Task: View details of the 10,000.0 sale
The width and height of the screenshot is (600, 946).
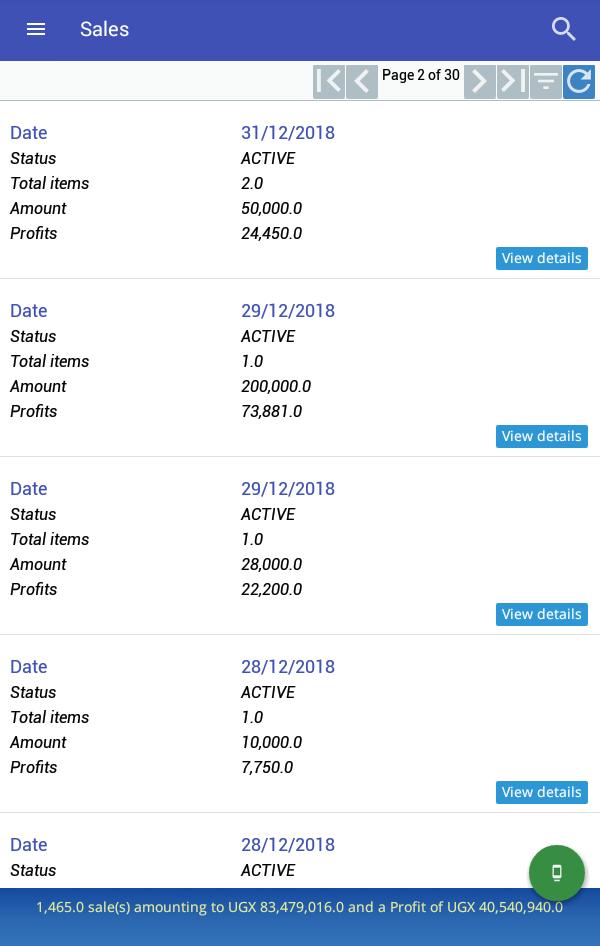Action: pos(542,792)
